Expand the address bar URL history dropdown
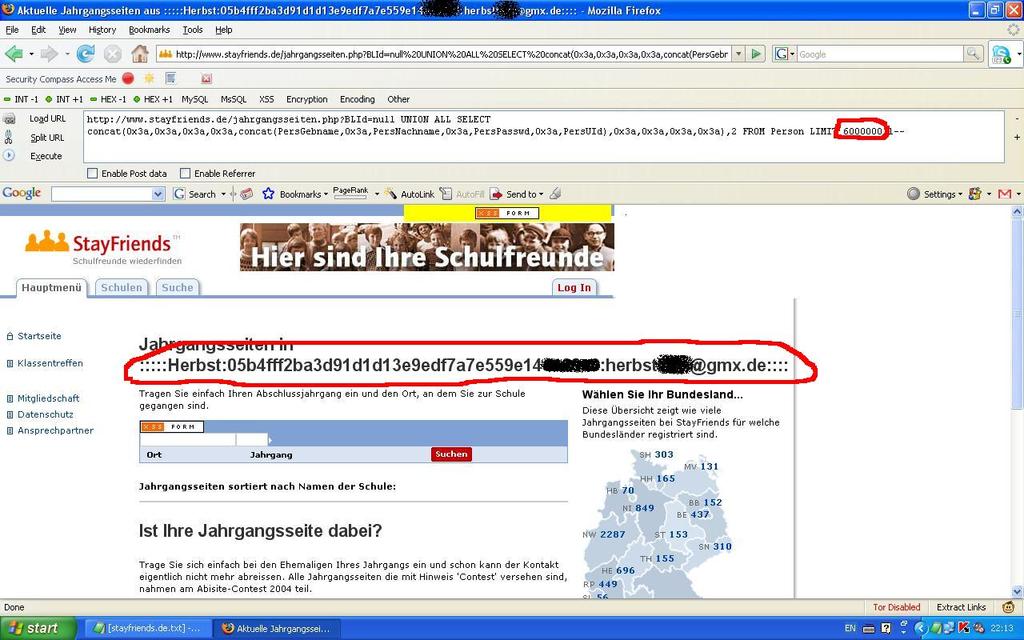 click(739, 54)
